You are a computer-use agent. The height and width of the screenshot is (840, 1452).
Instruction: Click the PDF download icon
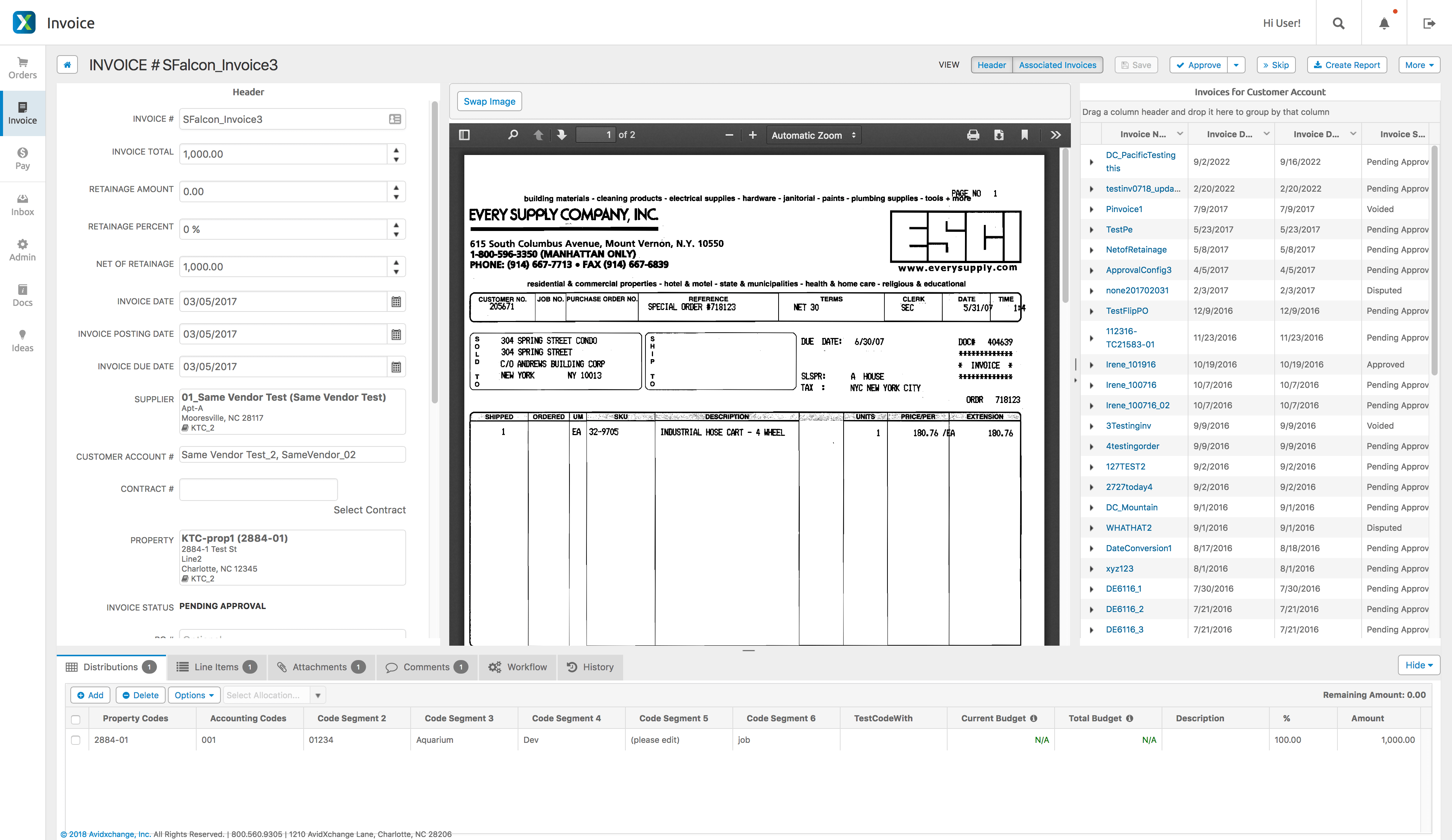coord(999,135)
